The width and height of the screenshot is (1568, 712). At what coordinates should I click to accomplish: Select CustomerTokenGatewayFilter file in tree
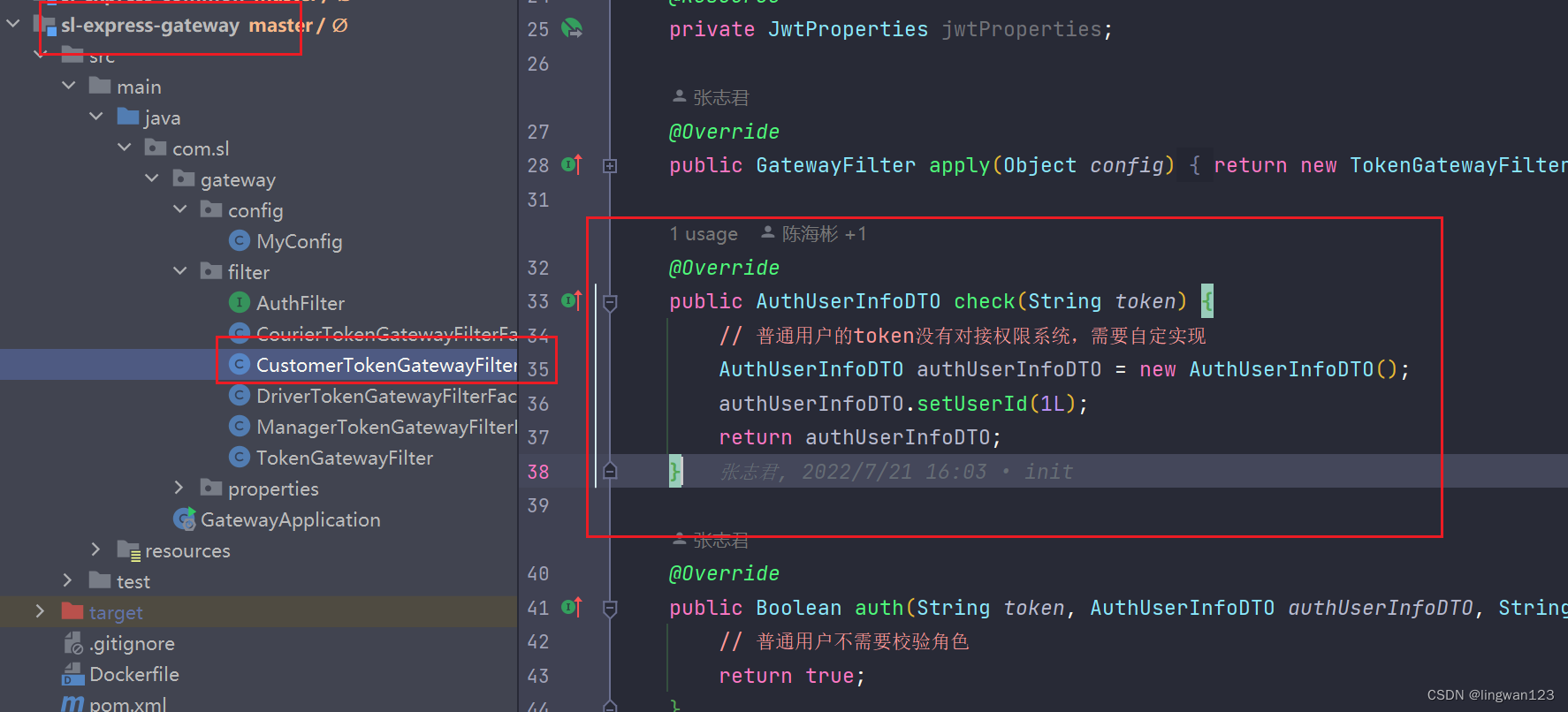[x=386, y=365]
